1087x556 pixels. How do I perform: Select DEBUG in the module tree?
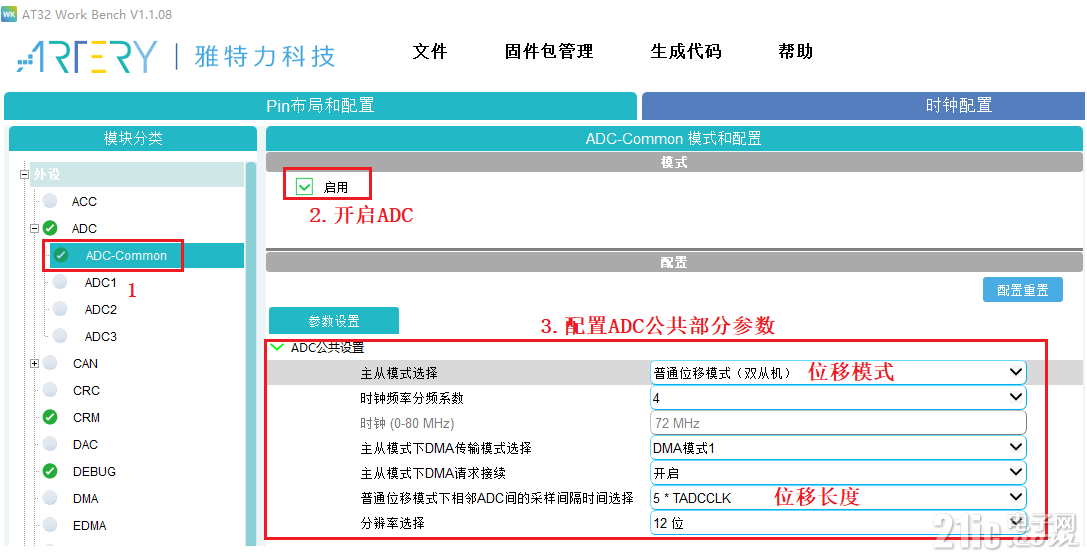(x=94, y=472)
